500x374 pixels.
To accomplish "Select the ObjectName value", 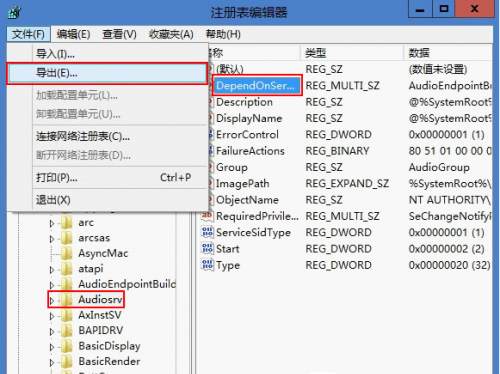I will tap(247, 200).
